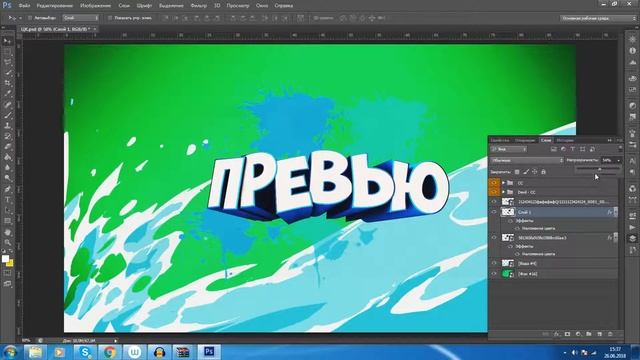
Task: Open the Окно menu
Action: [x=262, y=6]
